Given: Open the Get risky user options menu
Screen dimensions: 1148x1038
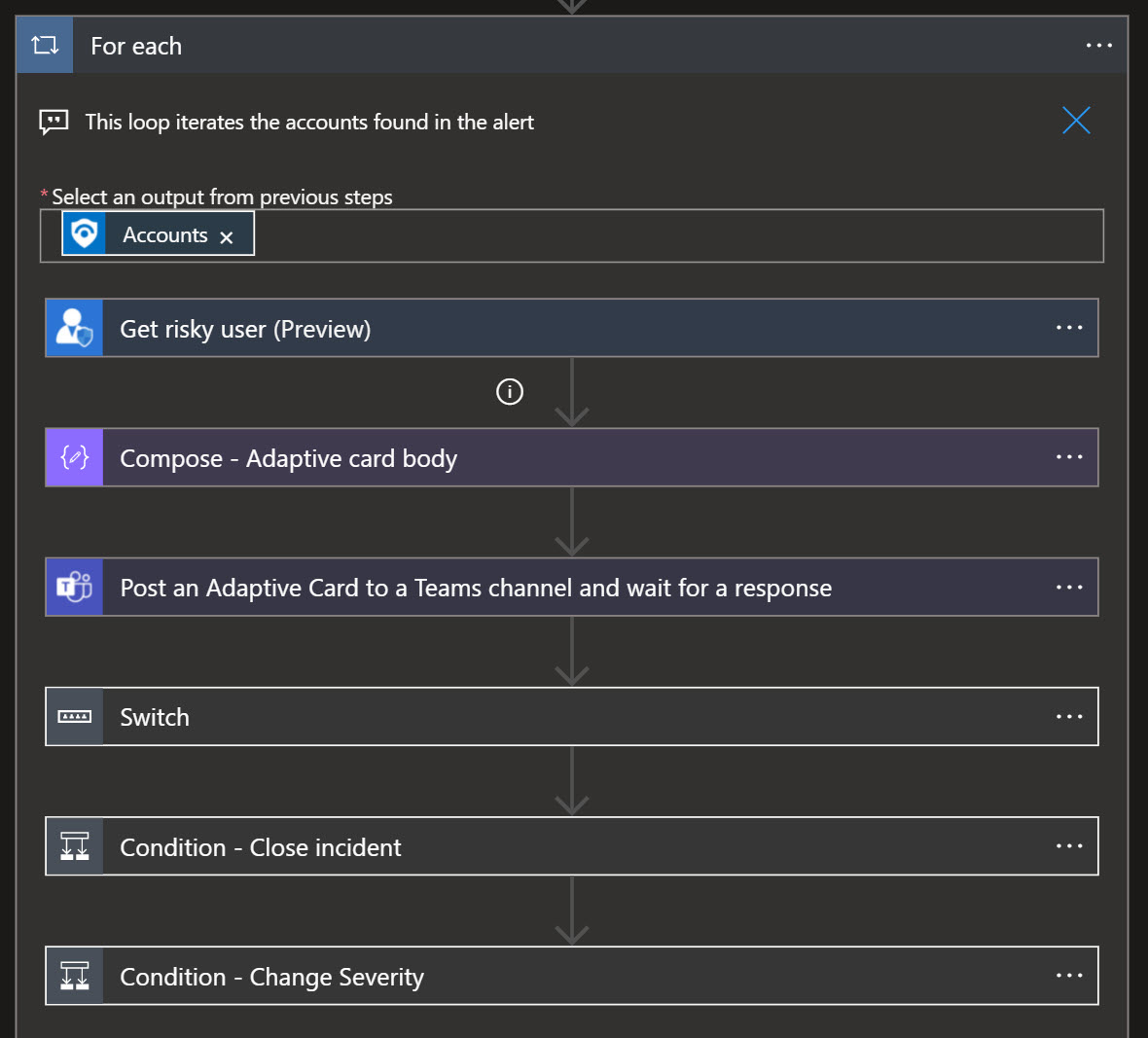Looking at the screenshot, I should click(x=1069, y=328).
